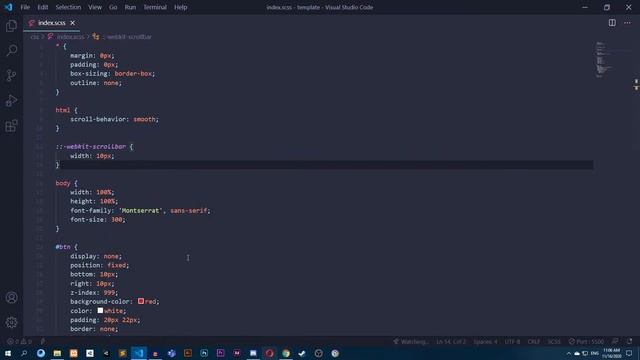640x360 pixels.
Task: Click the Watching Sass status item
Action: point(411,341)
